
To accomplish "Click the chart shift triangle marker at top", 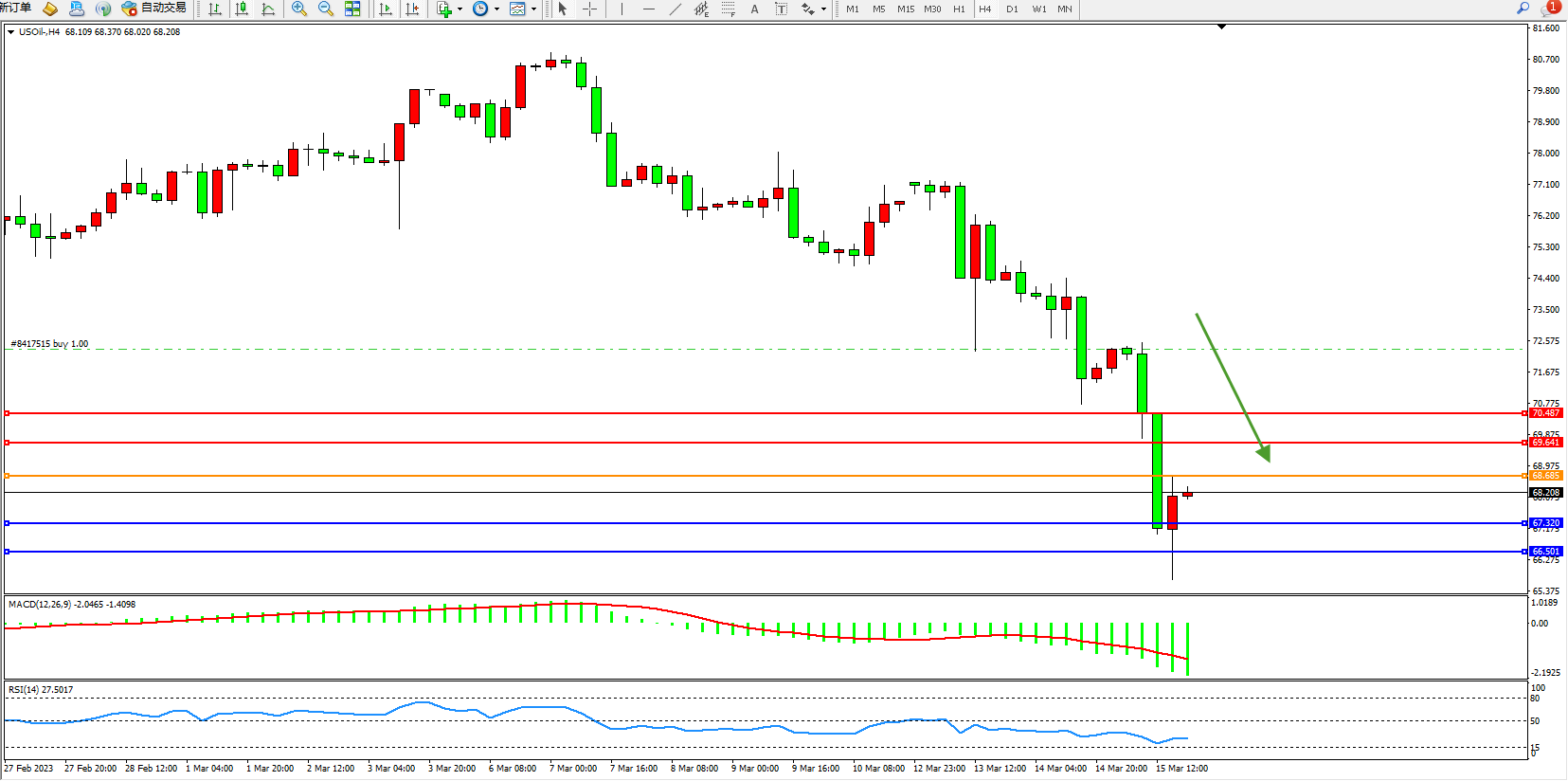I will [1221, 27].
